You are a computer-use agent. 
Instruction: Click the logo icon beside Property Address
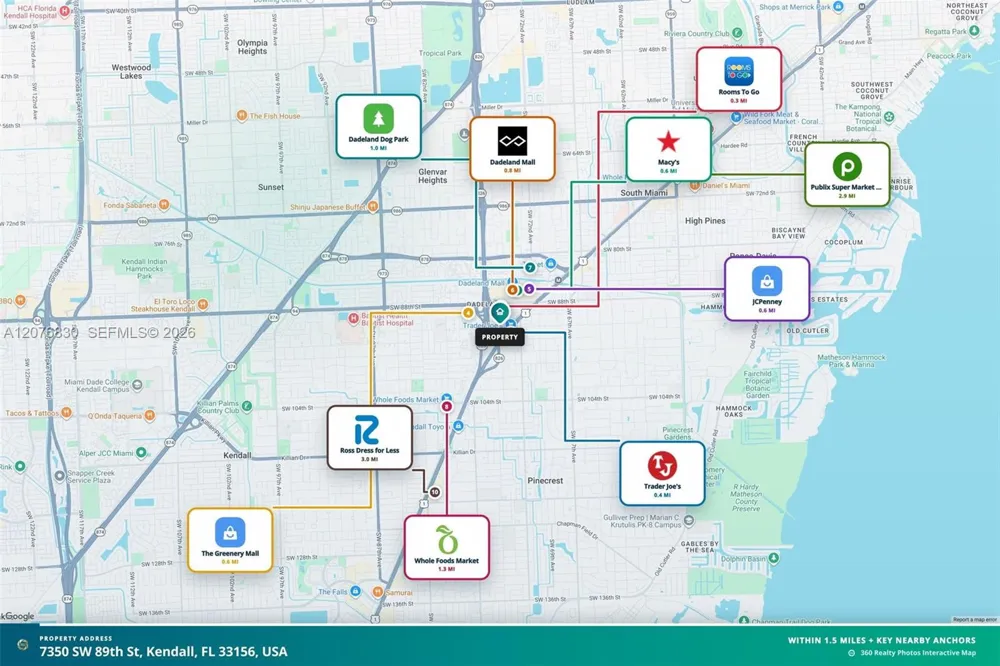pos(23,645)
